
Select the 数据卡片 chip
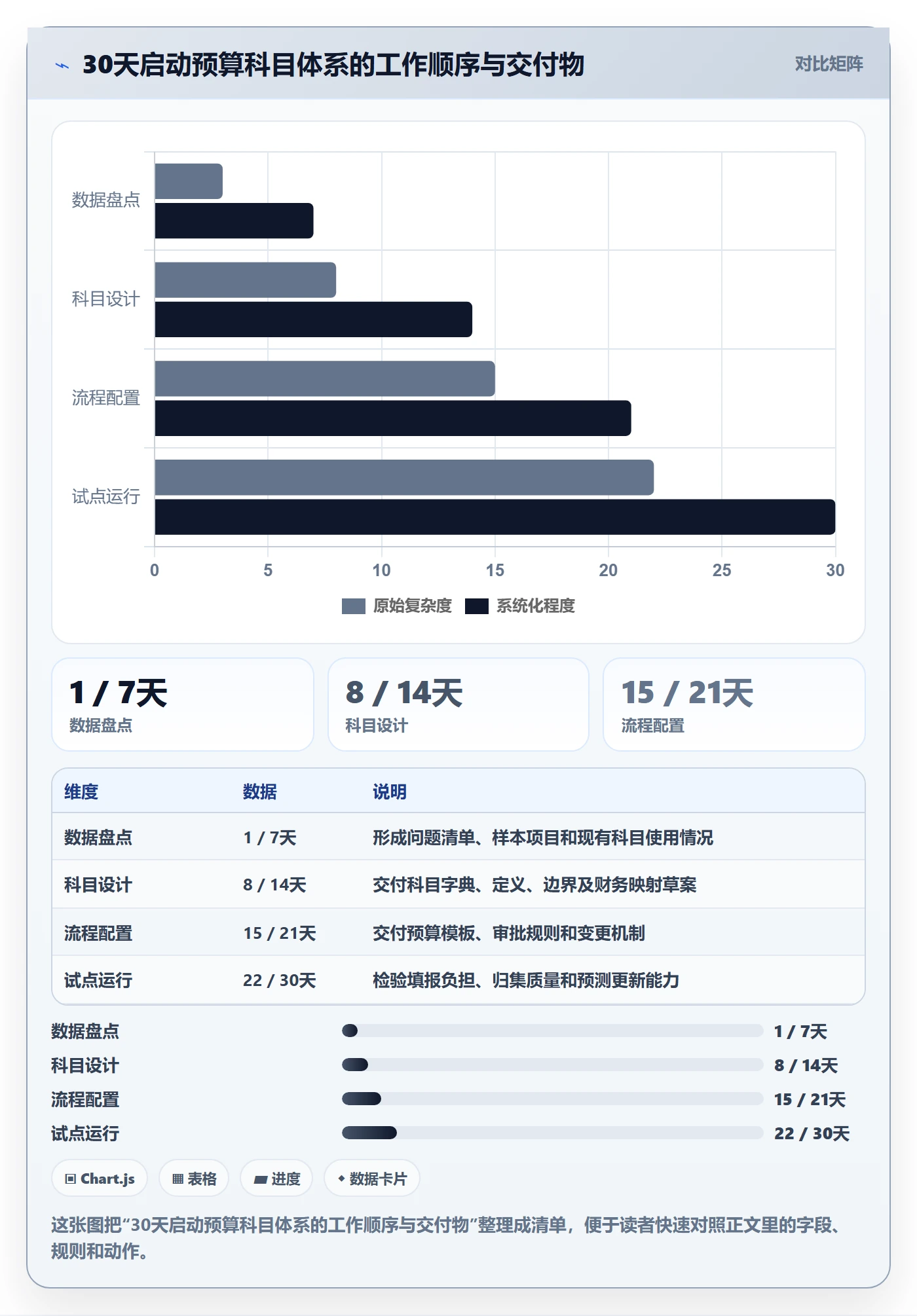[372, 1179]
